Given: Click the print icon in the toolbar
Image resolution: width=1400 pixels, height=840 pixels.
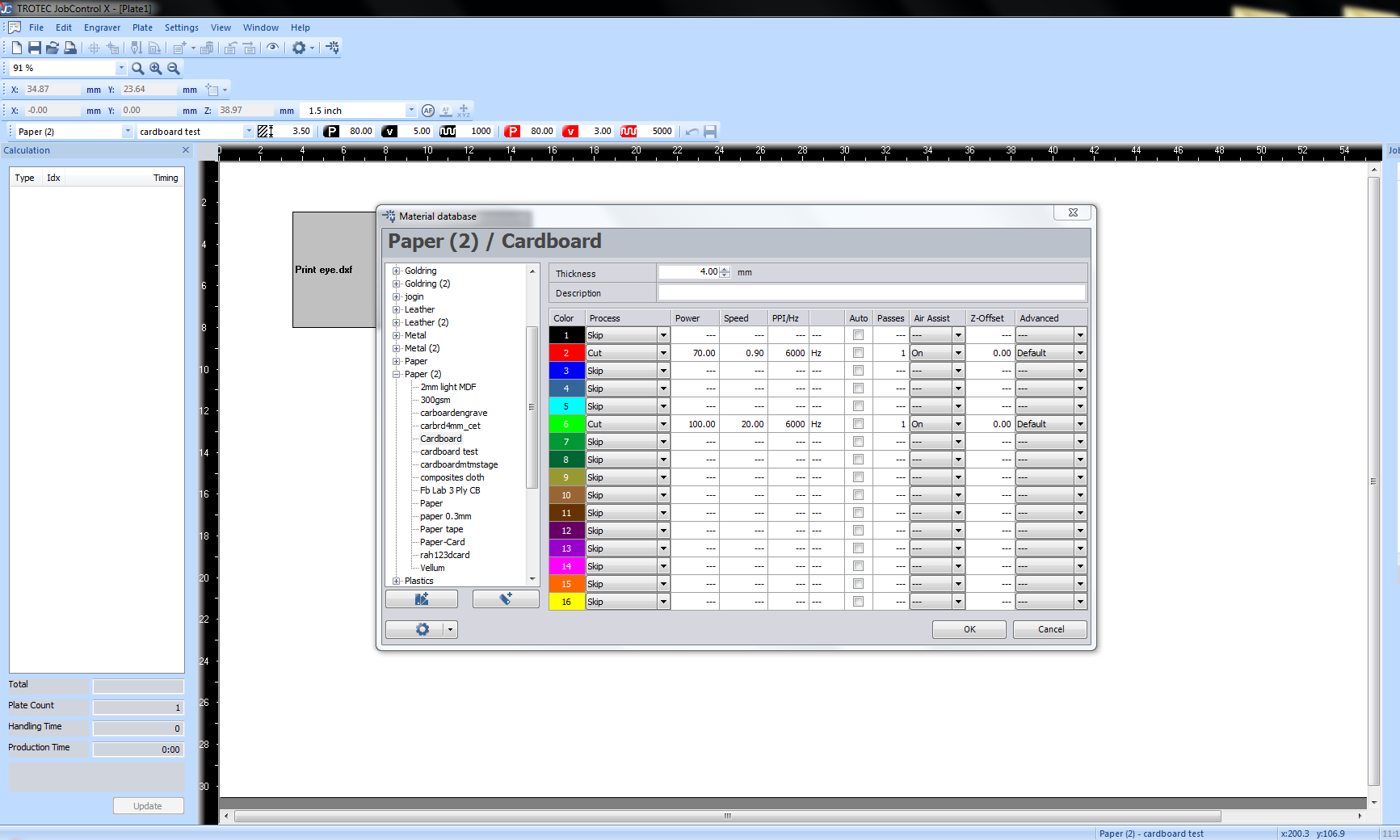Looking at the screenshot, I should tap(70, 48).
